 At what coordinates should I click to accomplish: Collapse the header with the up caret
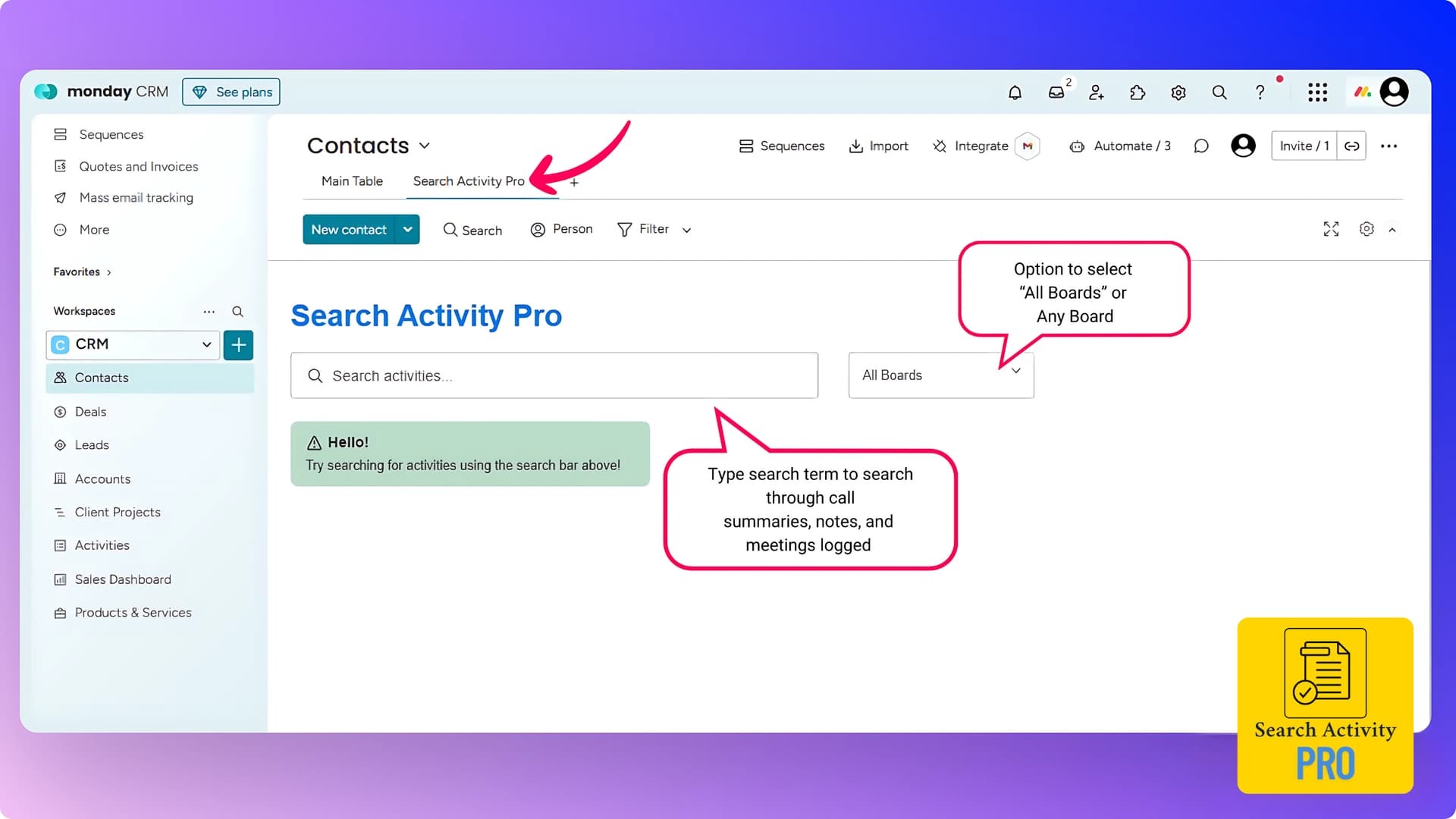(1392, 230)
